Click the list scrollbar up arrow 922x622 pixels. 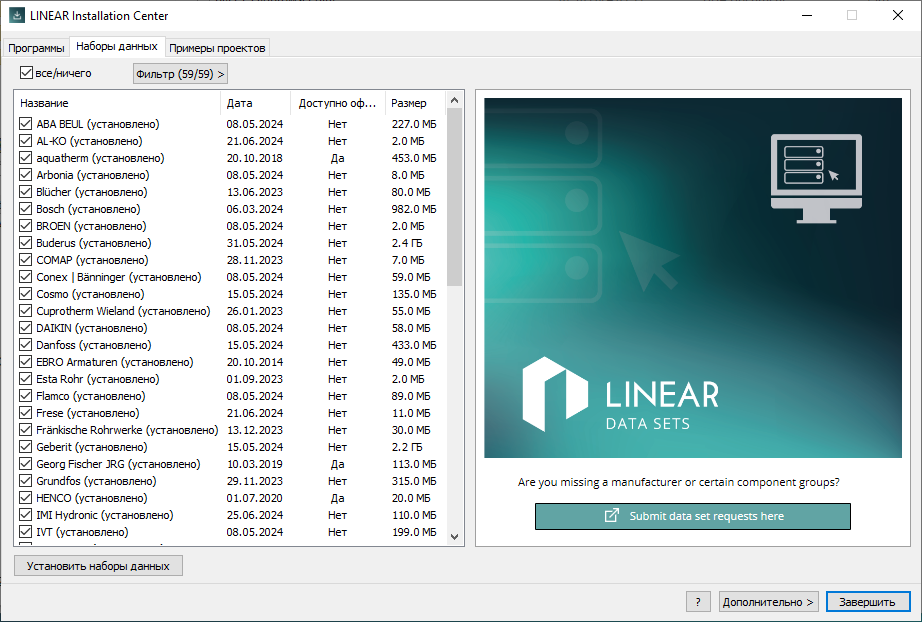454,100
